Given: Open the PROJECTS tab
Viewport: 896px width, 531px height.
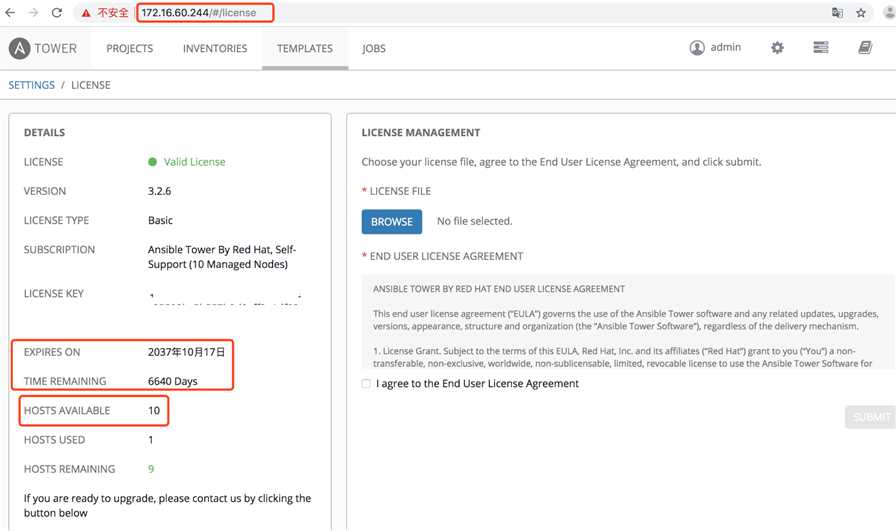Looking at the screenshot, I should pyautogui.click(x=130, y=49).
